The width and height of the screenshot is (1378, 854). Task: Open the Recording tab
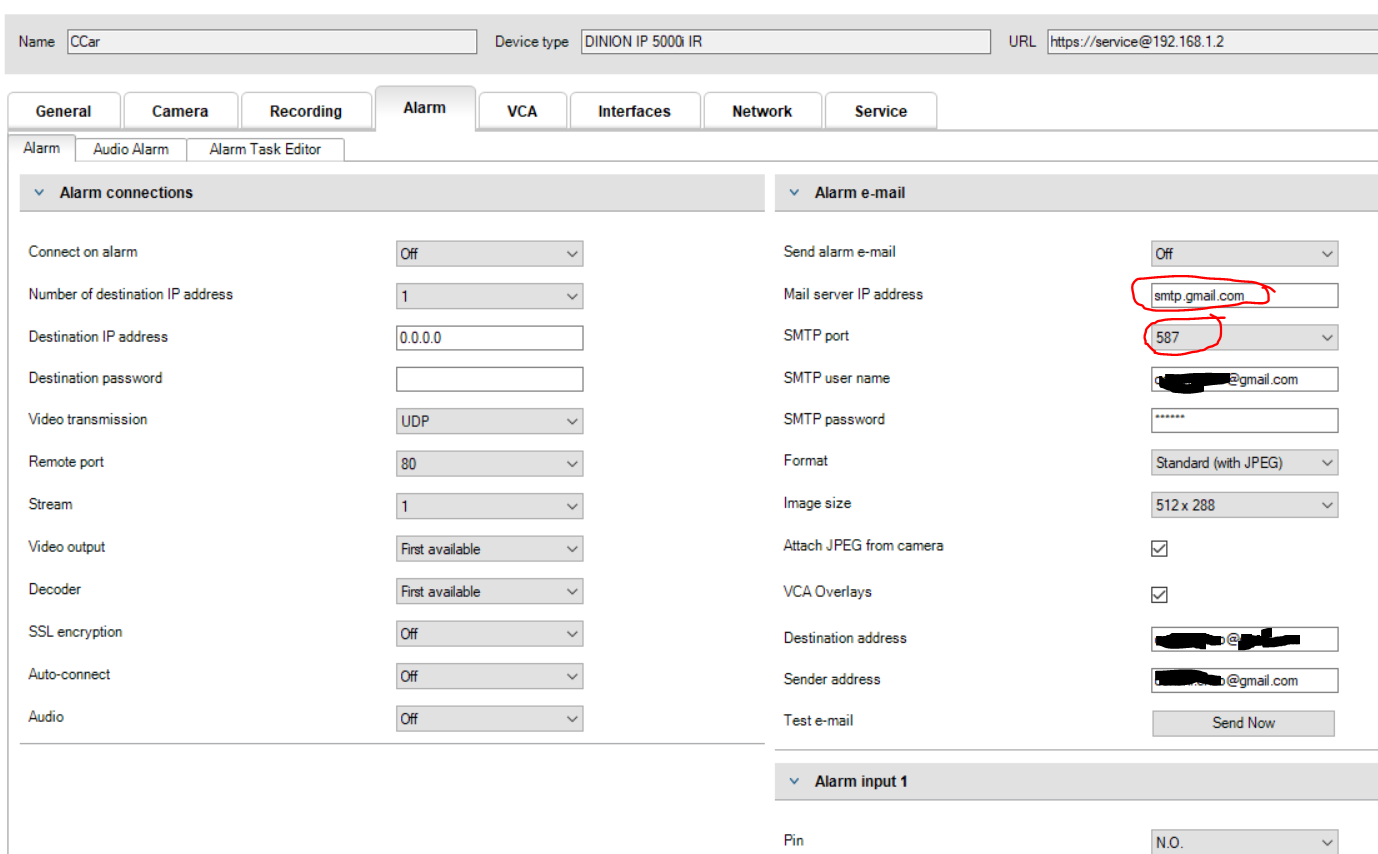[306, 111]
